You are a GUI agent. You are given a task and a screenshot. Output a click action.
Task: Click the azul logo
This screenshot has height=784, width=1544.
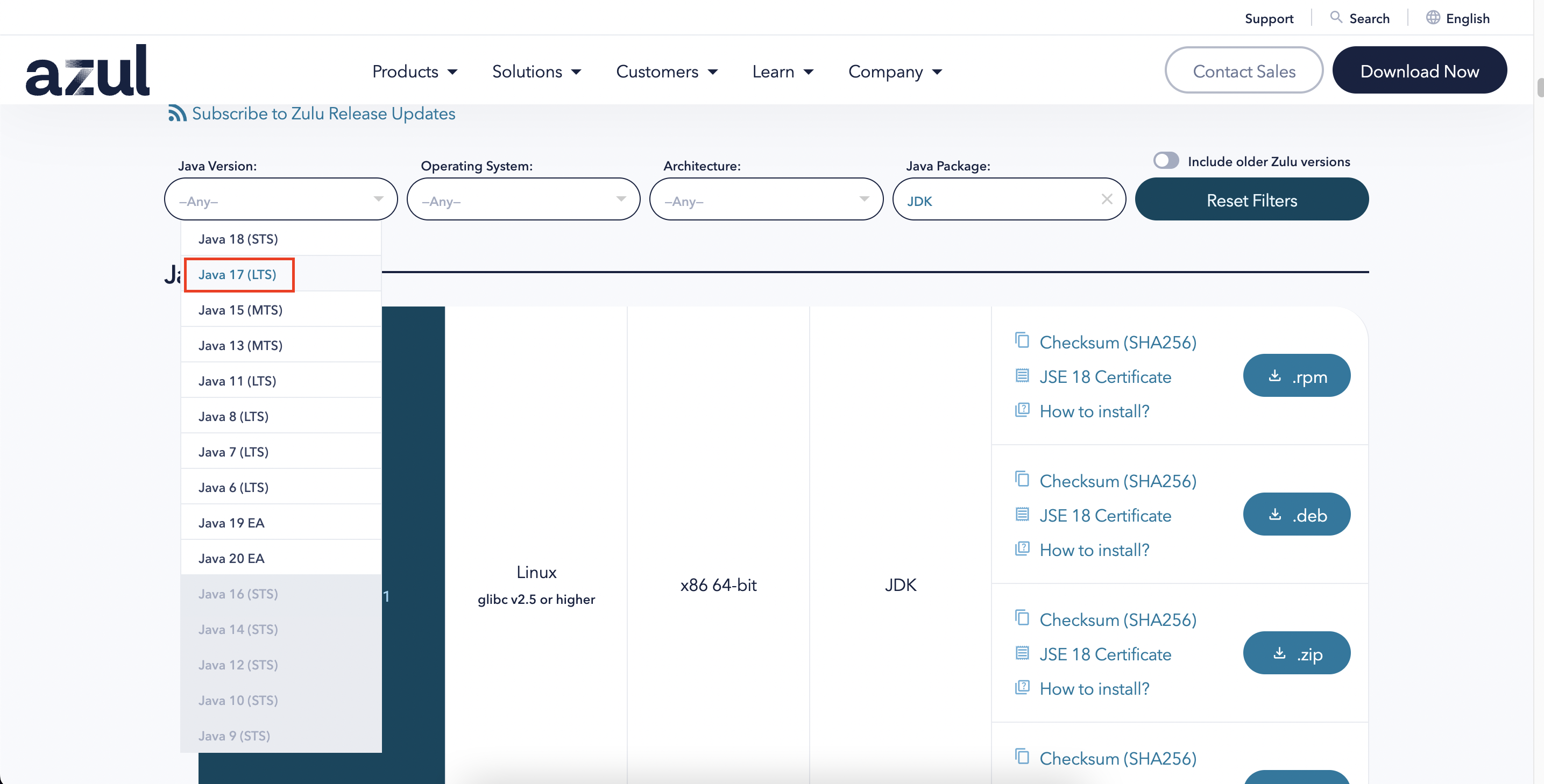88,70
